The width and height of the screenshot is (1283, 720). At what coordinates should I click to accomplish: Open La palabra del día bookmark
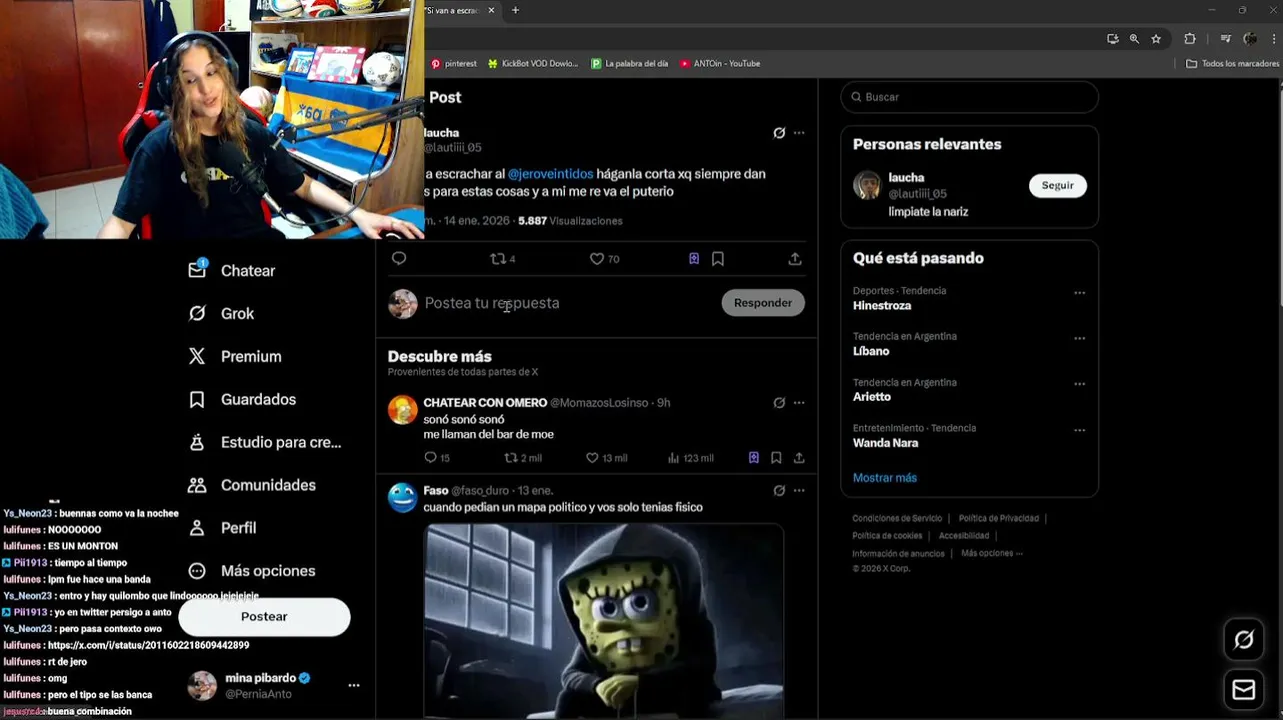tap(630, 64)
